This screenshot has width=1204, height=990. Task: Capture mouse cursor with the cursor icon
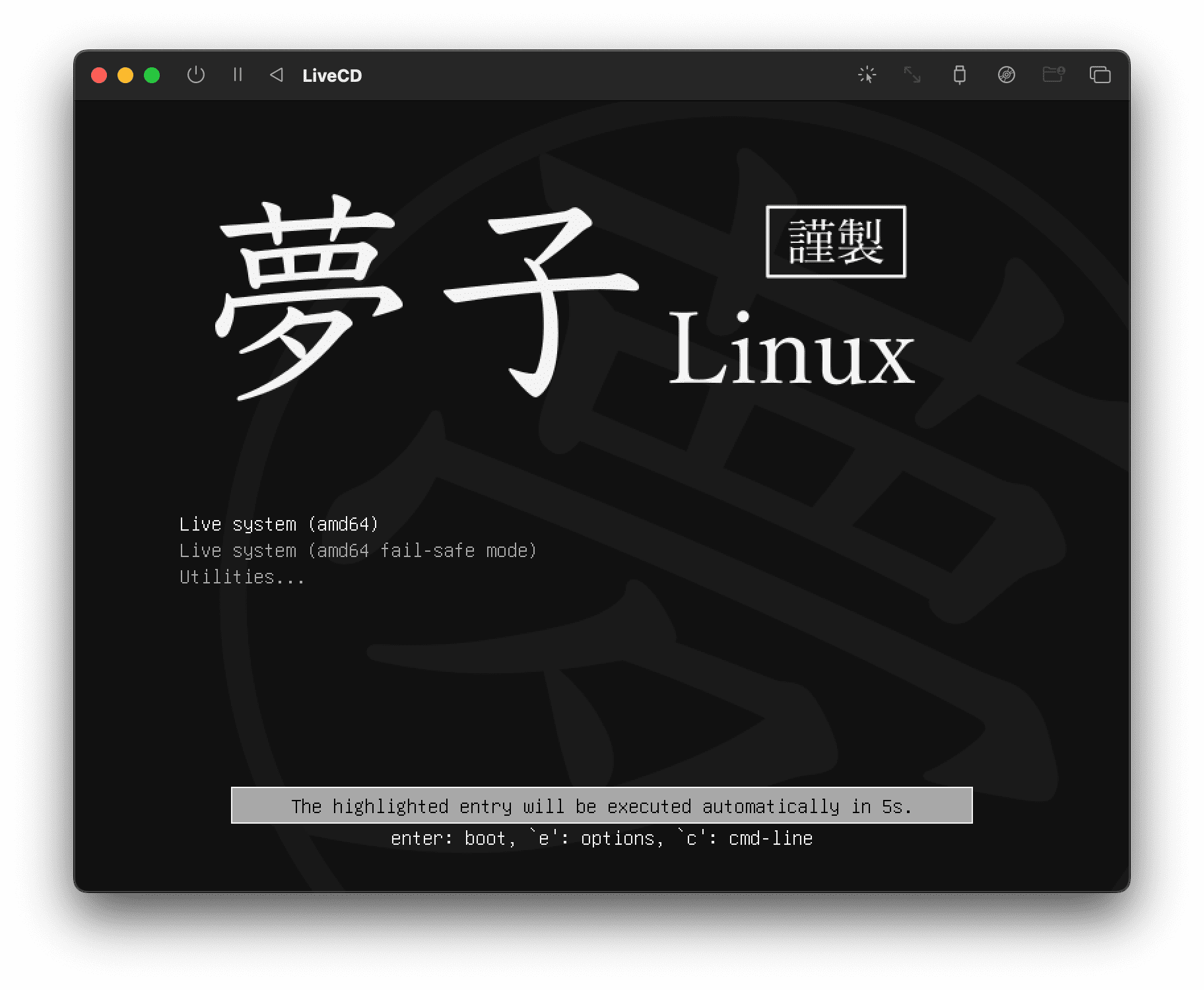(867, 75)
